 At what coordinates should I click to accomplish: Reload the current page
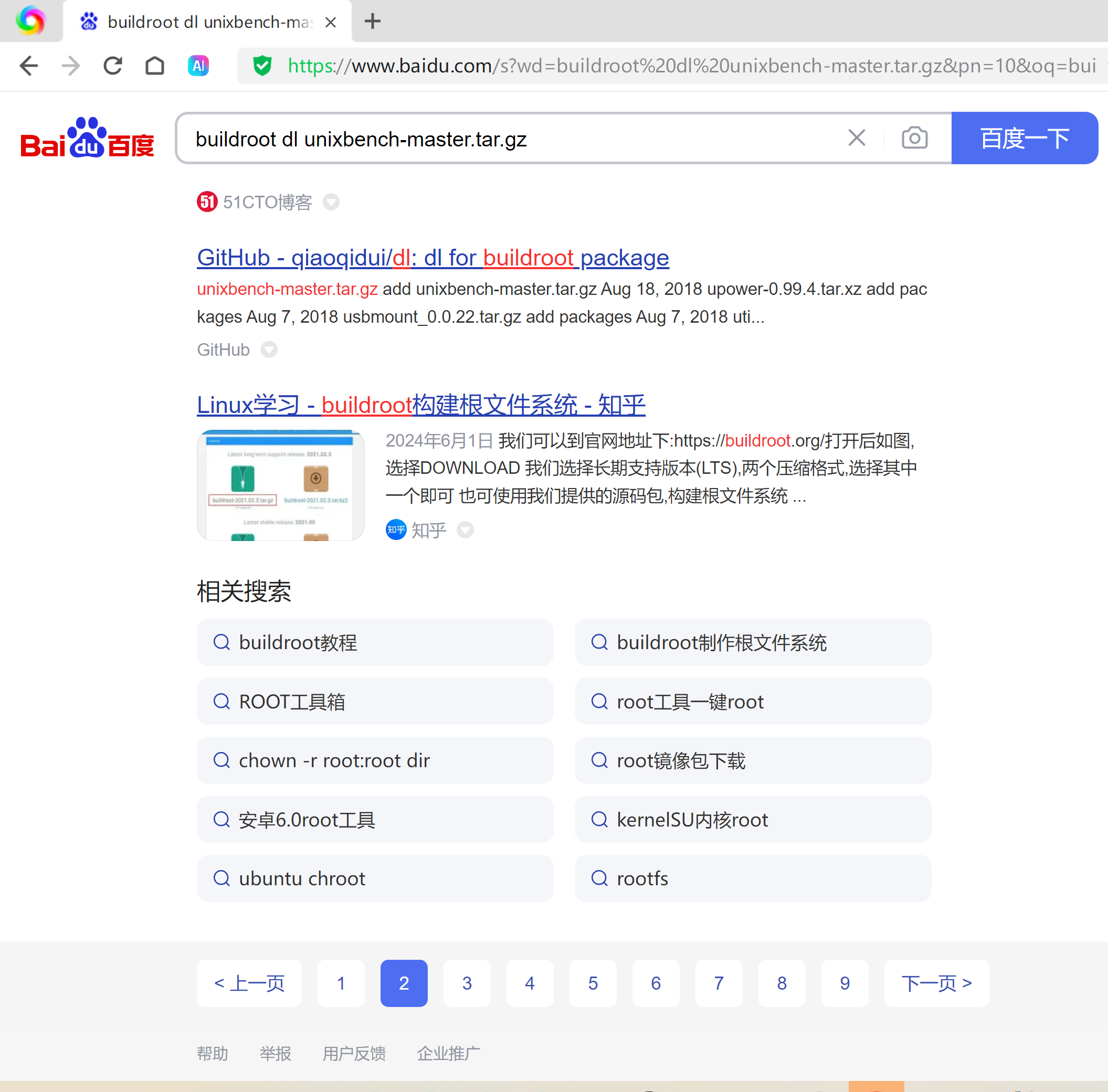click(x=113, y=66)
